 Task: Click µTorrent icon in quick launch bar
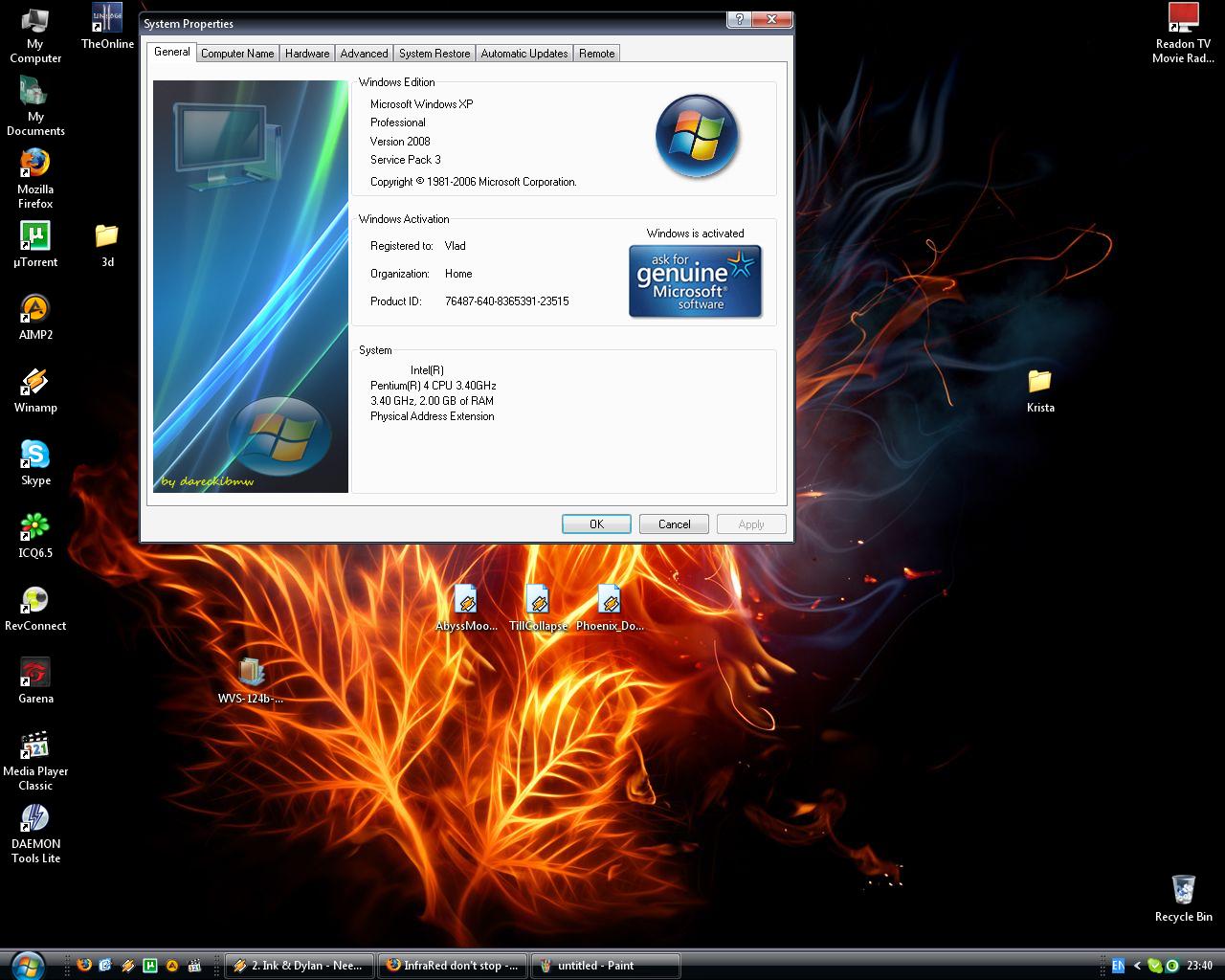(x=150, y=965)
